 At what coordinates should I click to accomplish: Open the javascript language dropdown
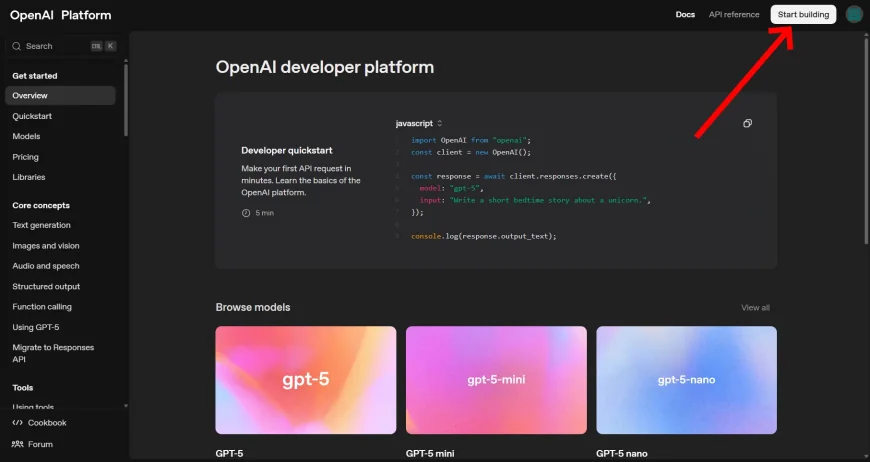419,123
